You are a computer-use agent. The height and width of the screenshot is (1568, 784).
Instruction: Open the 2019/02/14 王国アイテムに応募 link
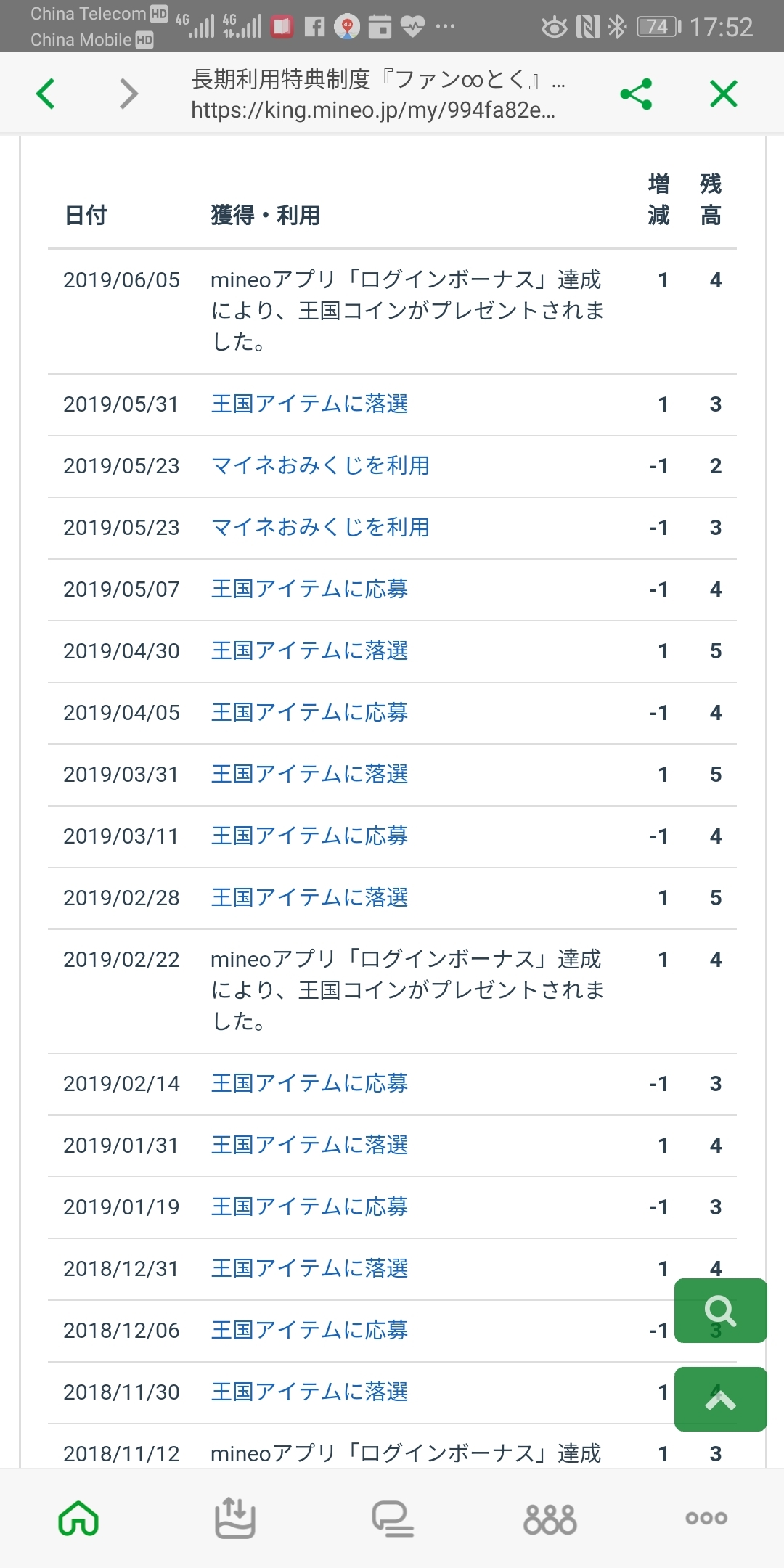click(309, 1083)
